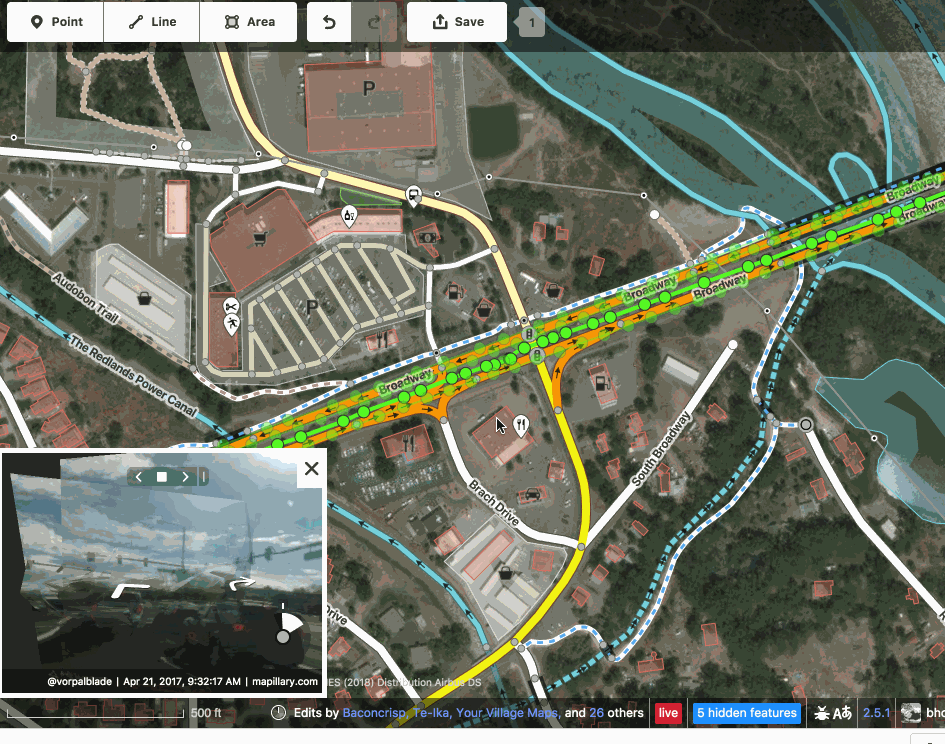
Task: Select the Point drawing tool
Action: [55, 22]
